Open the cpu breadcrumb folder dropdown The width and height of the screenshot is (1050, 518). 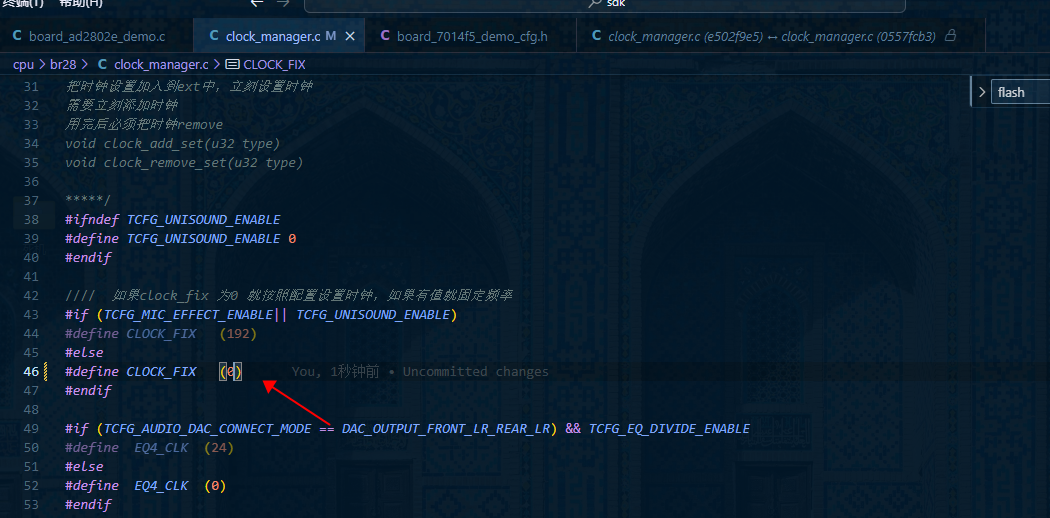tap(23, 64)
